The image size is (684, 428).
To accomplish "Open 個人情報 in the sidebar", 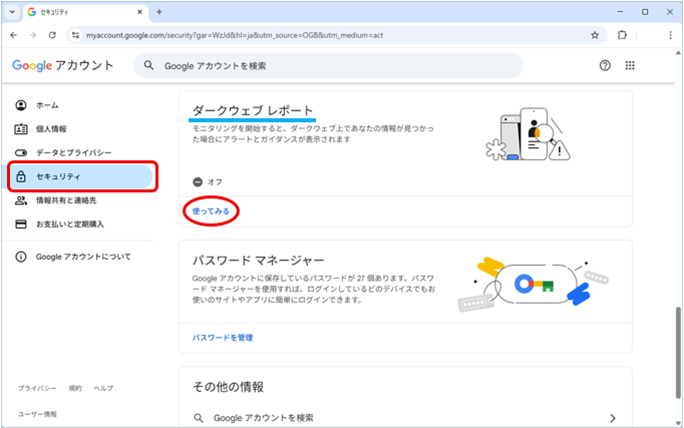I will [x=52, y=129].
